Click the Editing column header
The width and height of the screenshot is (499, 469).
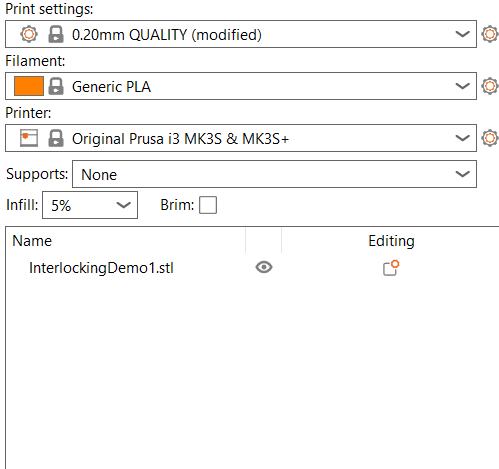coord(391,241)
